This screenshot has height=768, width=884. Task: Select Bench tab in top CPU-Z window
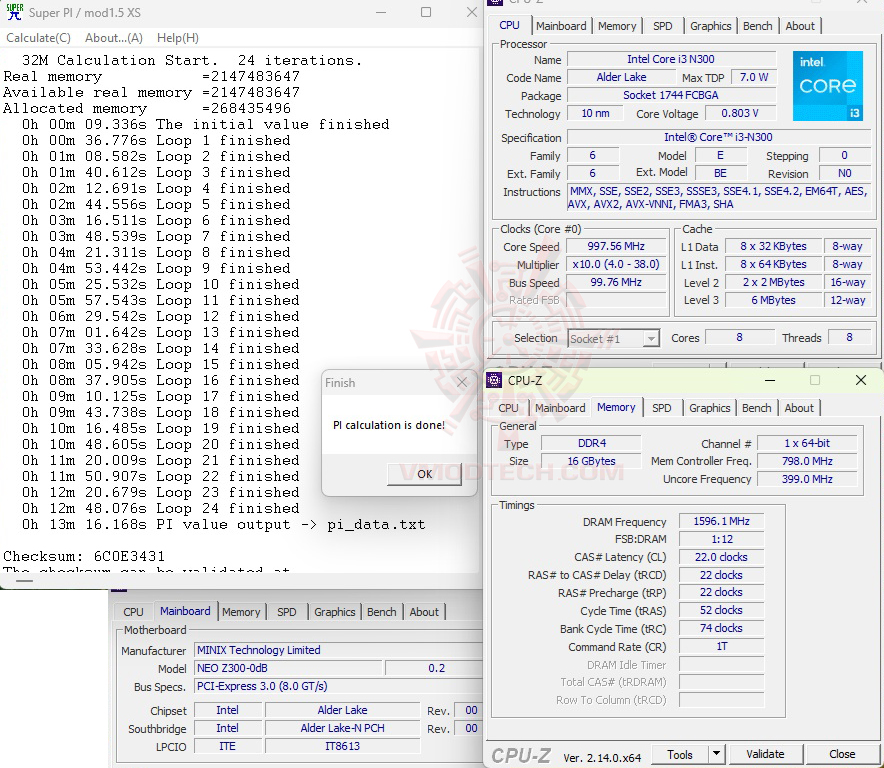click(758, 26)
